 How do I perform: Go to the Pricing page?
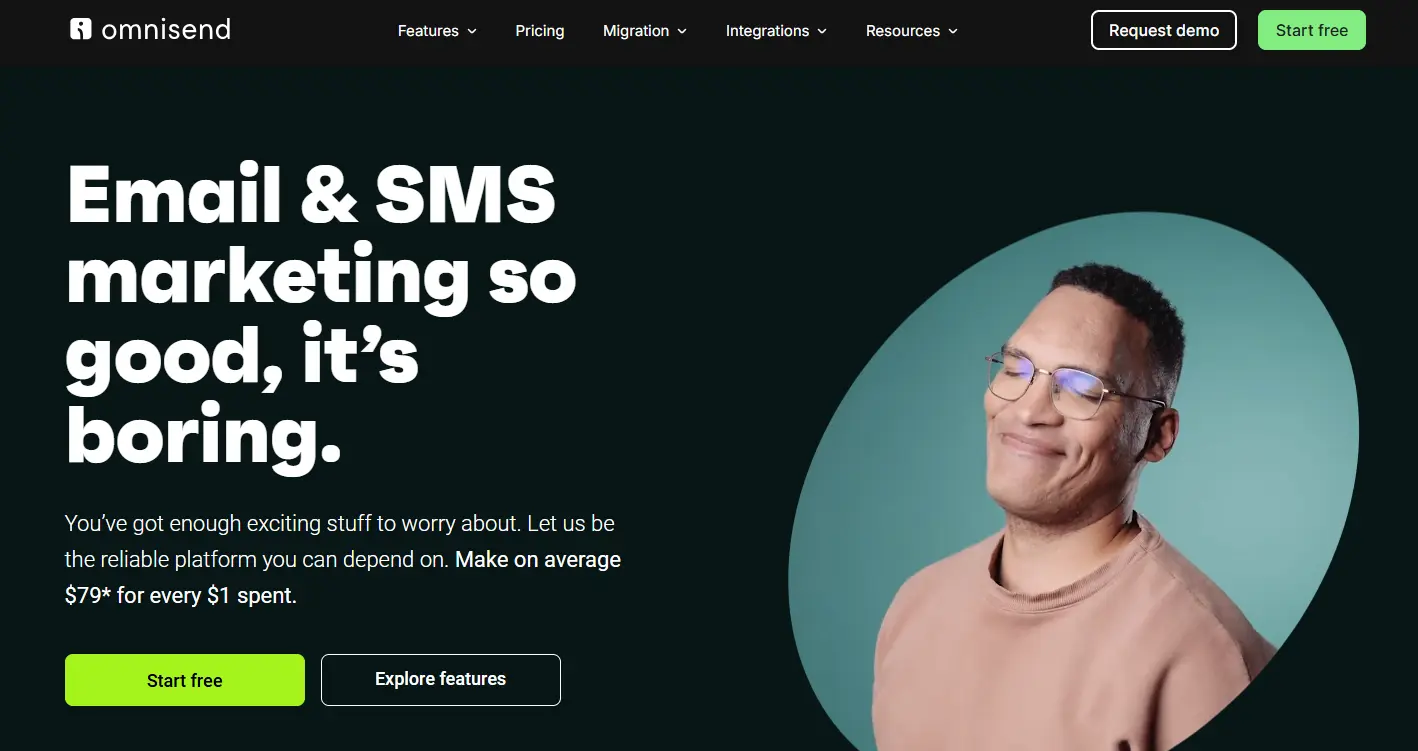click(x=540, y=31)
